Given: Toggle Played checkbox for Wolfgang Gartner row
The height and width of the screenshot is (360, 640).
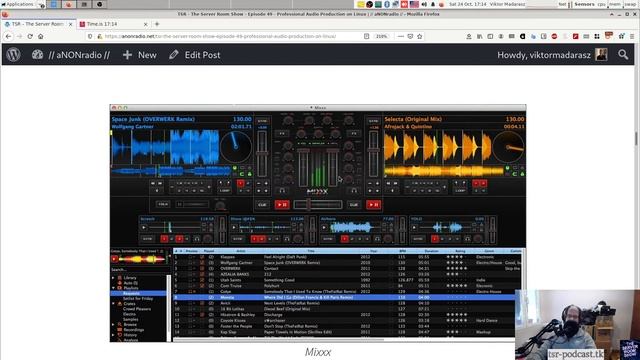Looking at the screenshot, I should pos(202,263).
